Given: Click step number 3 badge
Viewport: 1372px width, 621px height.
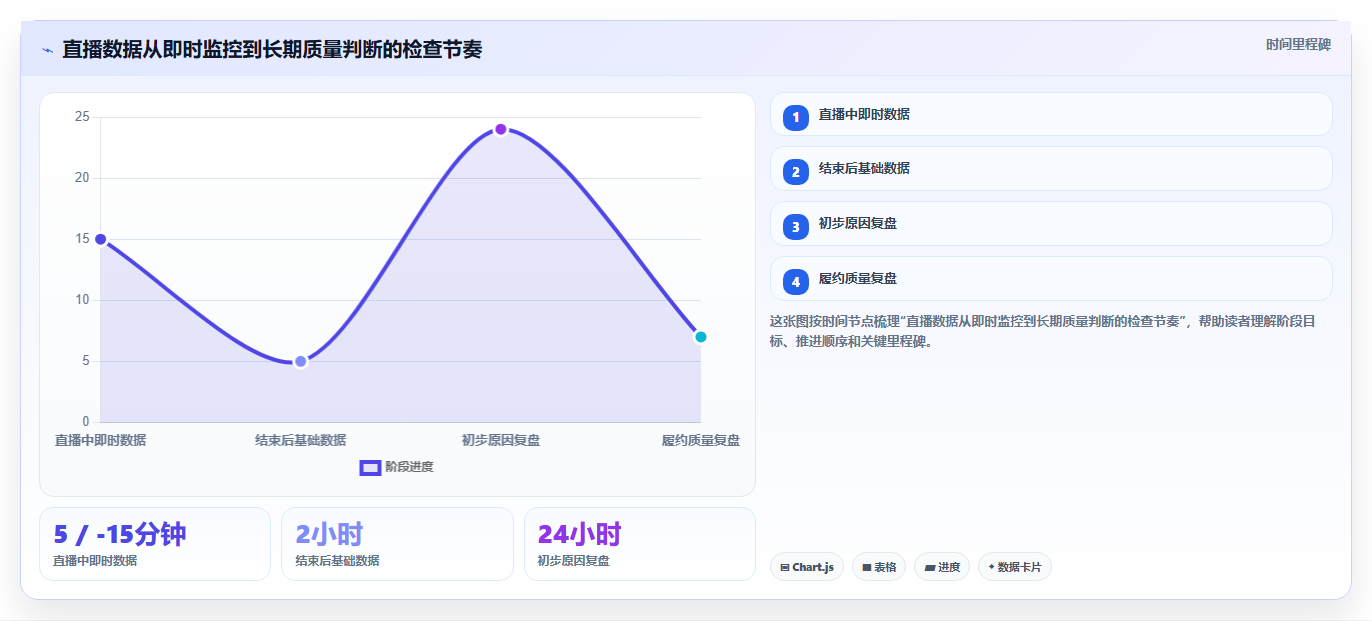Looking at the screenshot, I should click(796, 227).
